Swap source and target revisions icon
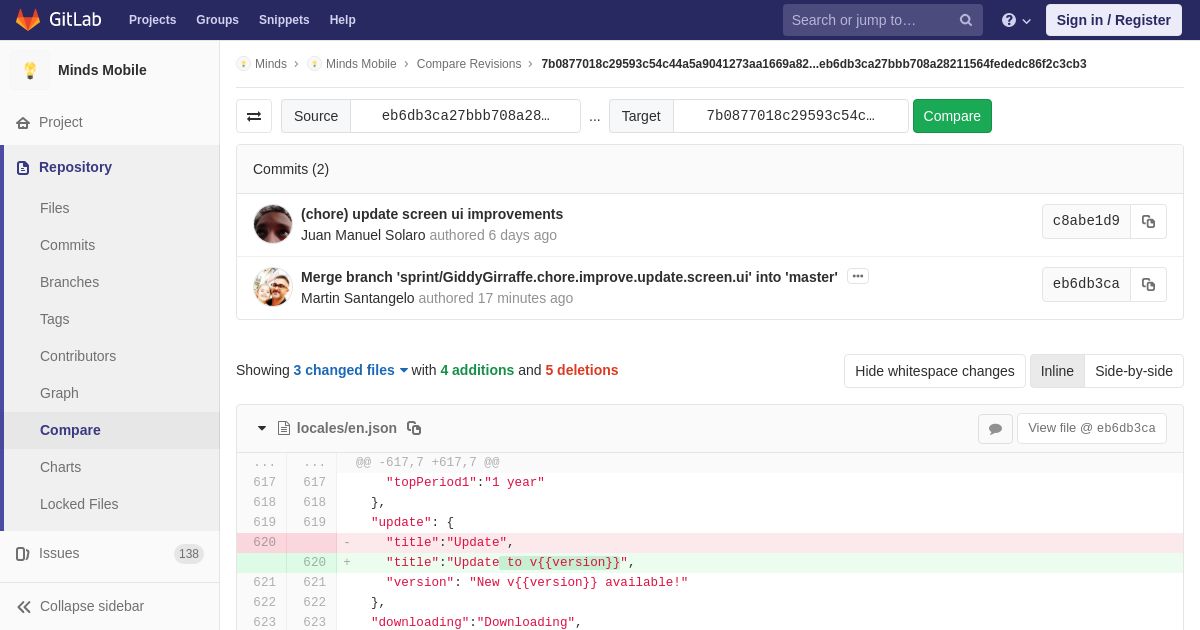The height and width of the screenshot is (630, 1200). [254, 116]
